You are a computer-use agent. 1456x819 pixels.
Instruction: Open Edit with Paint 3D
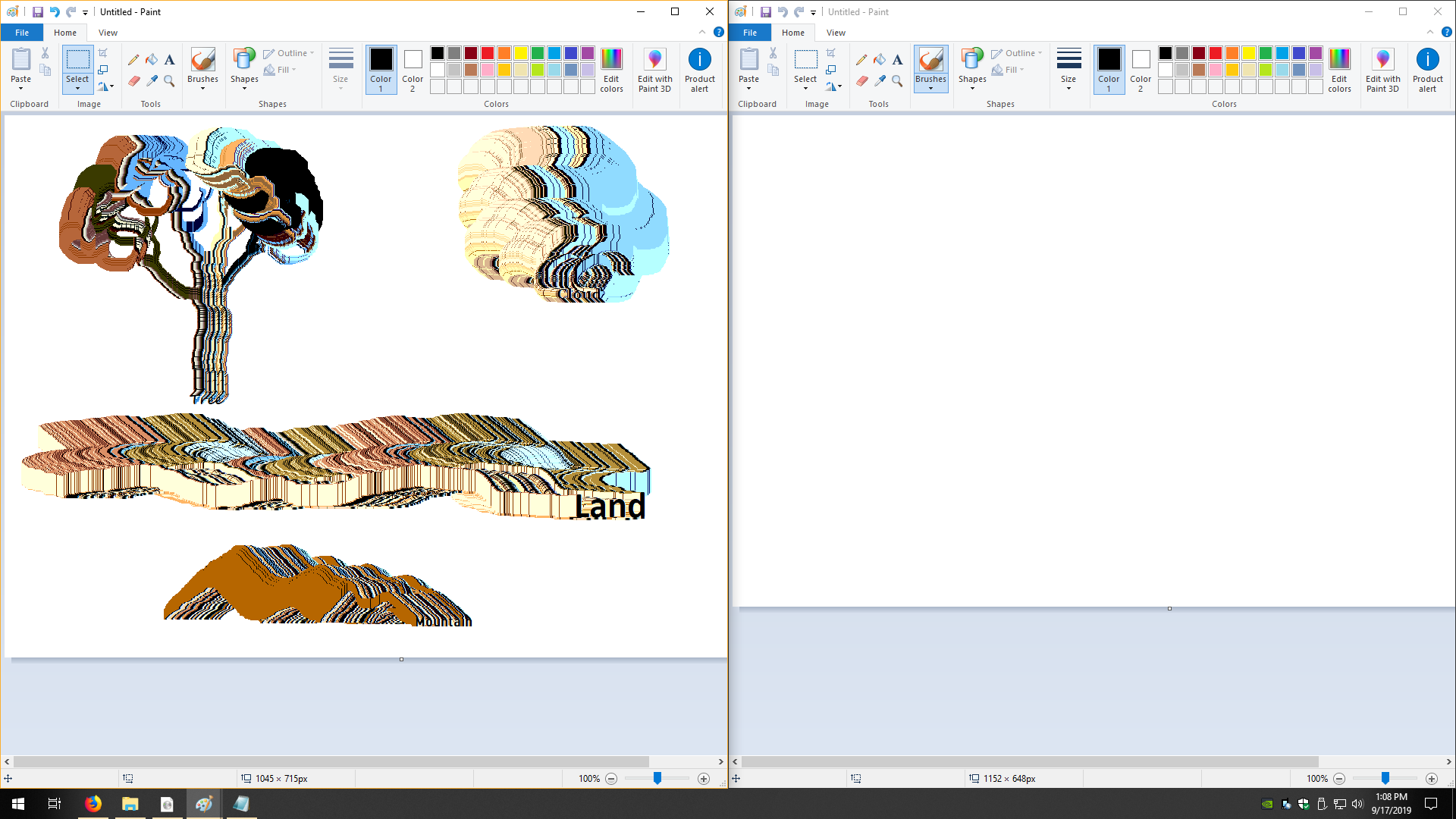tap(654, 70)
